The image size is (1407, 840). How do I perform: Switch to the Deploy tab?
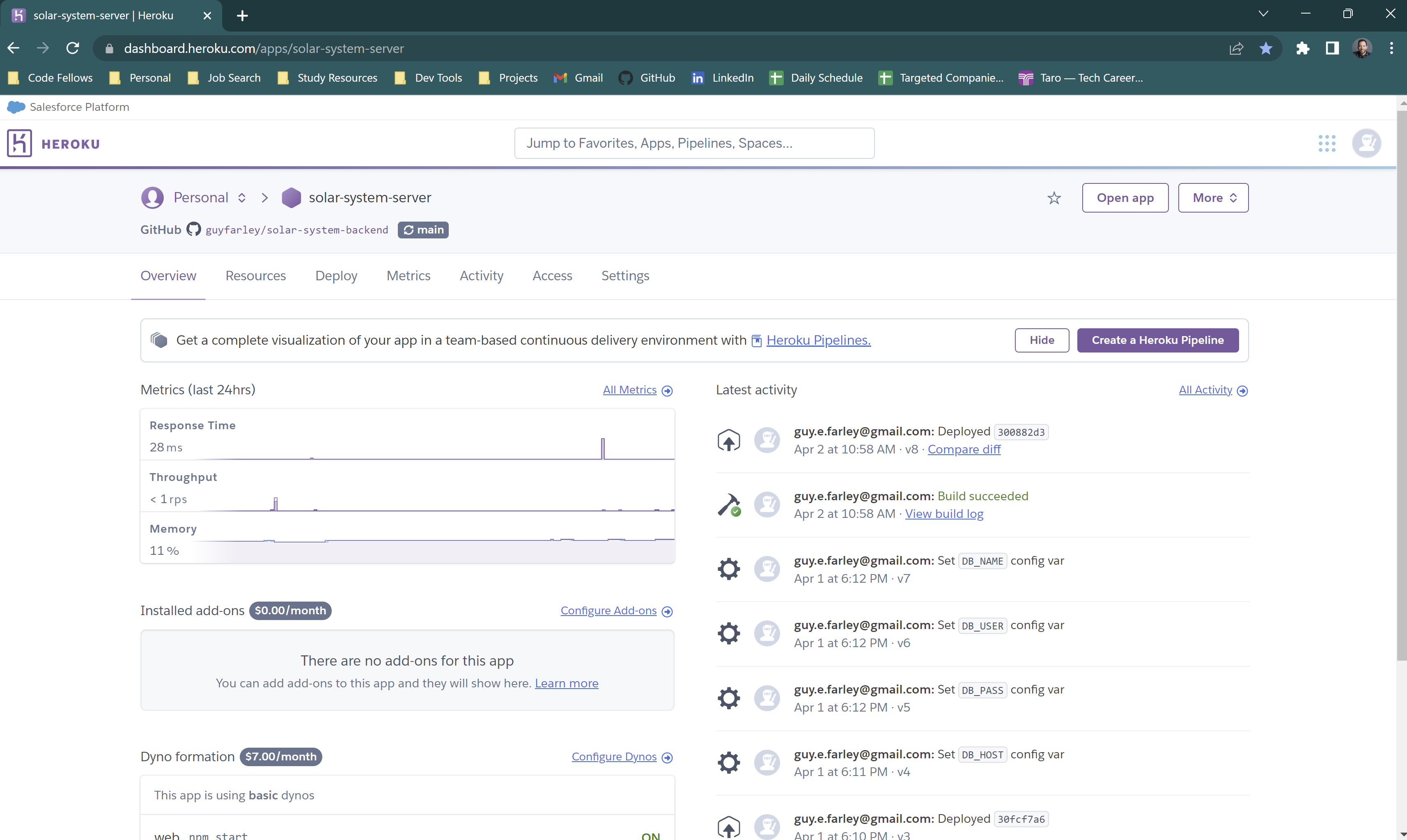pyautogui.click(x=336, y=276)
